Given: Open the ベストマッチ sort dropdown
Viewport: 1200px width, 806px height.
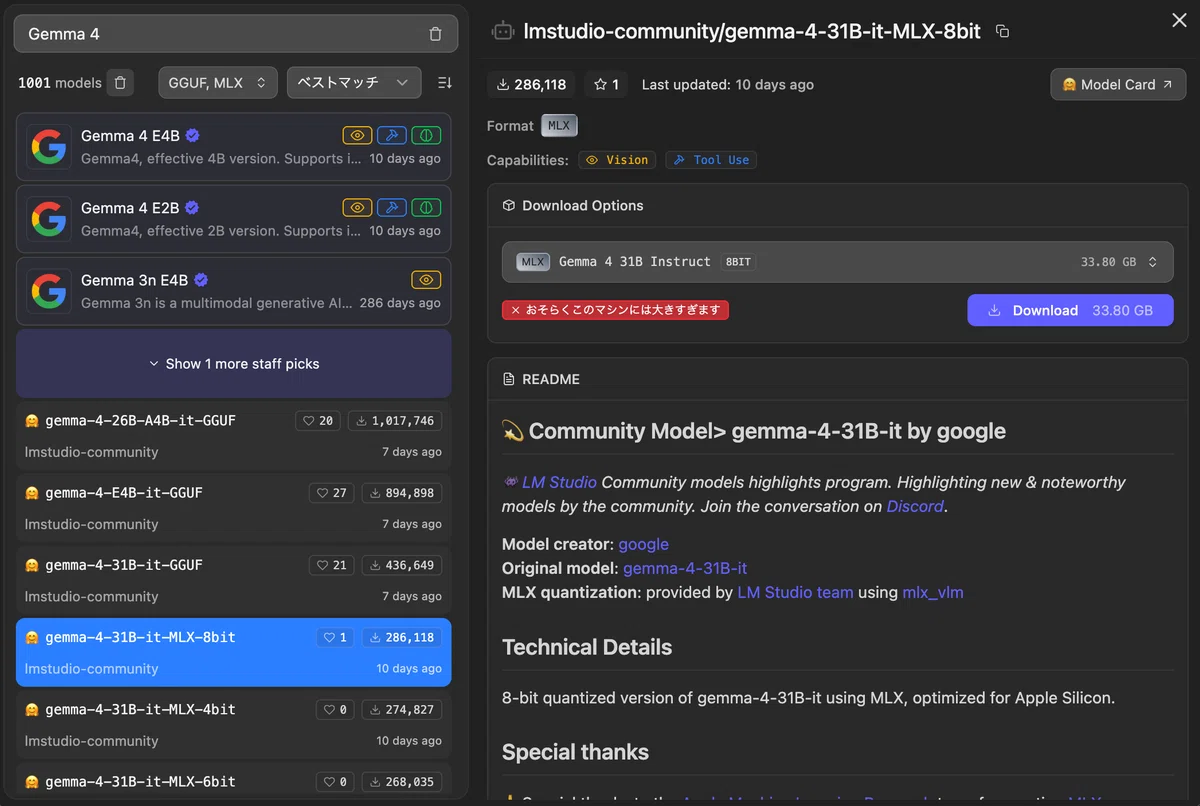Looking at the screenshot, I should 354,83.
